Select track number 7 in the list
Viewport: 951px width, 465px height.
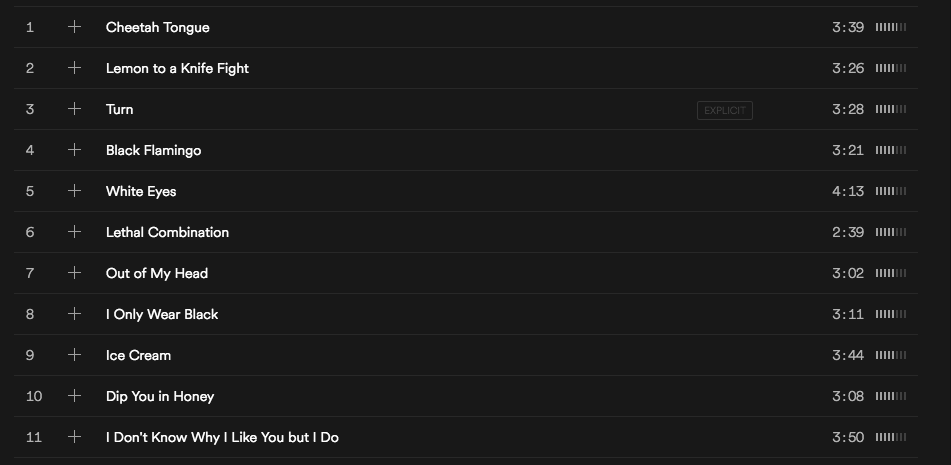(30, 273)
